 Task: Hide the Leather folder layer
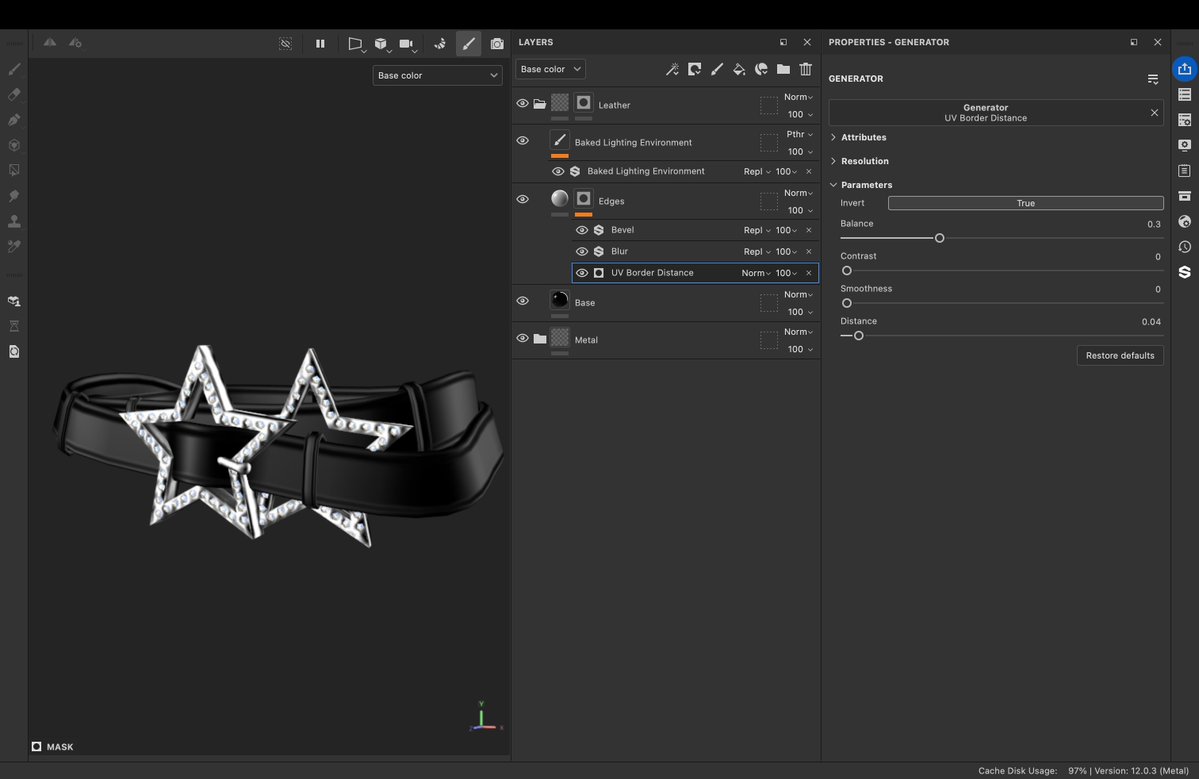(522, 103)
